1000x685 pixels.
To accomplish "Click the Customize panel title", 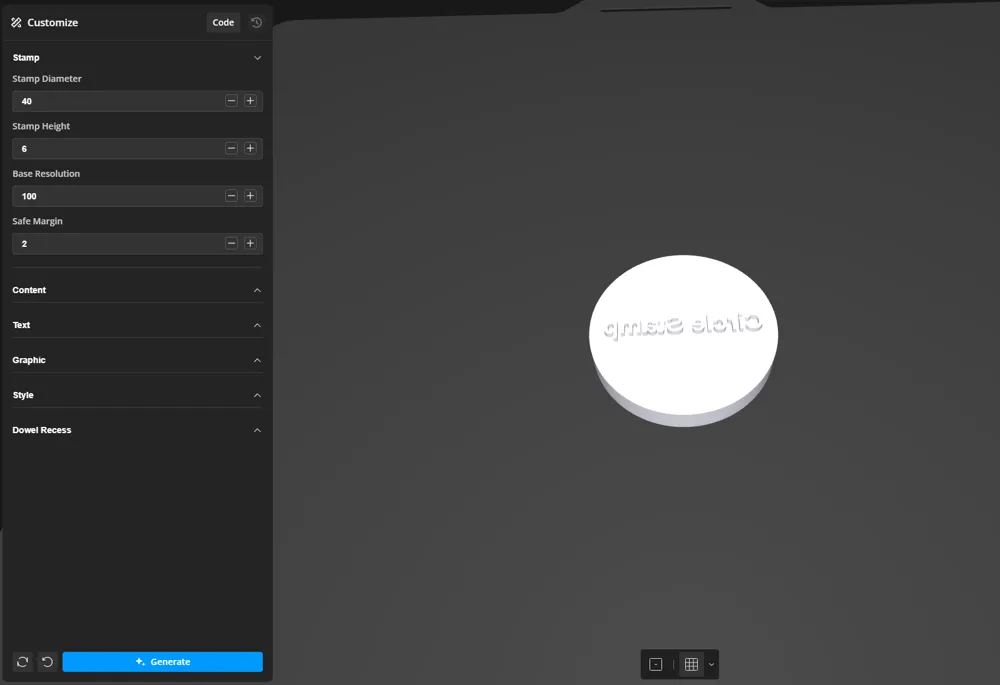I will click(x=52, y=22).
